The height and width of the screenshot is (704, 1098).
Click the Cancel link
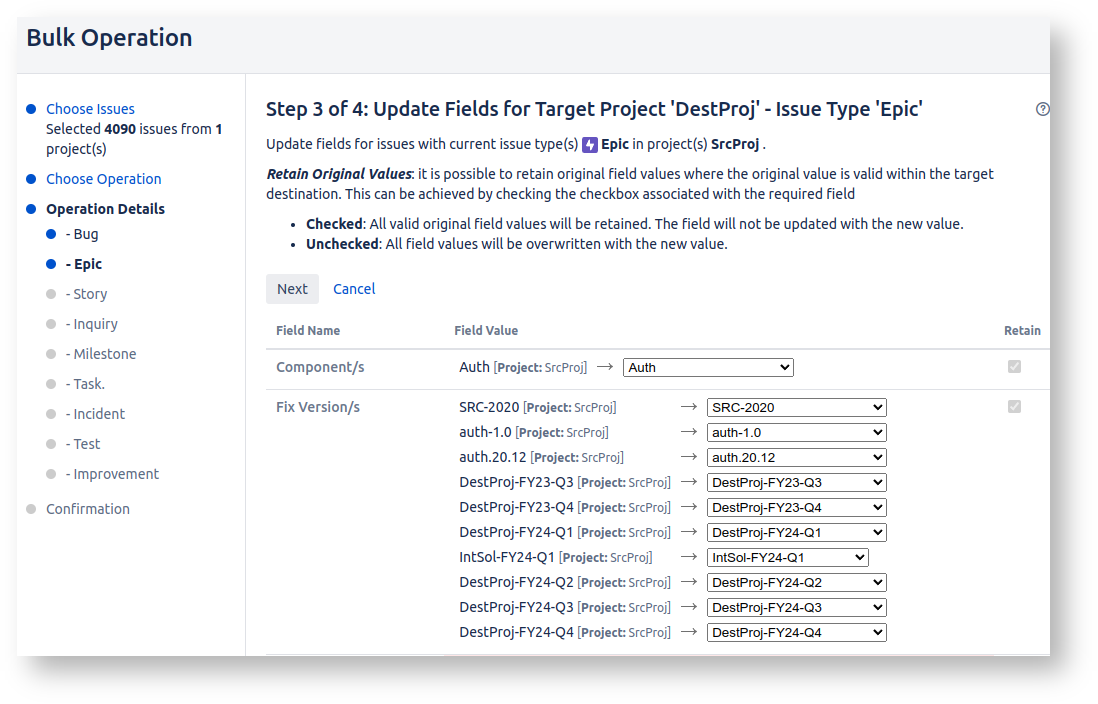coord(354,289)
